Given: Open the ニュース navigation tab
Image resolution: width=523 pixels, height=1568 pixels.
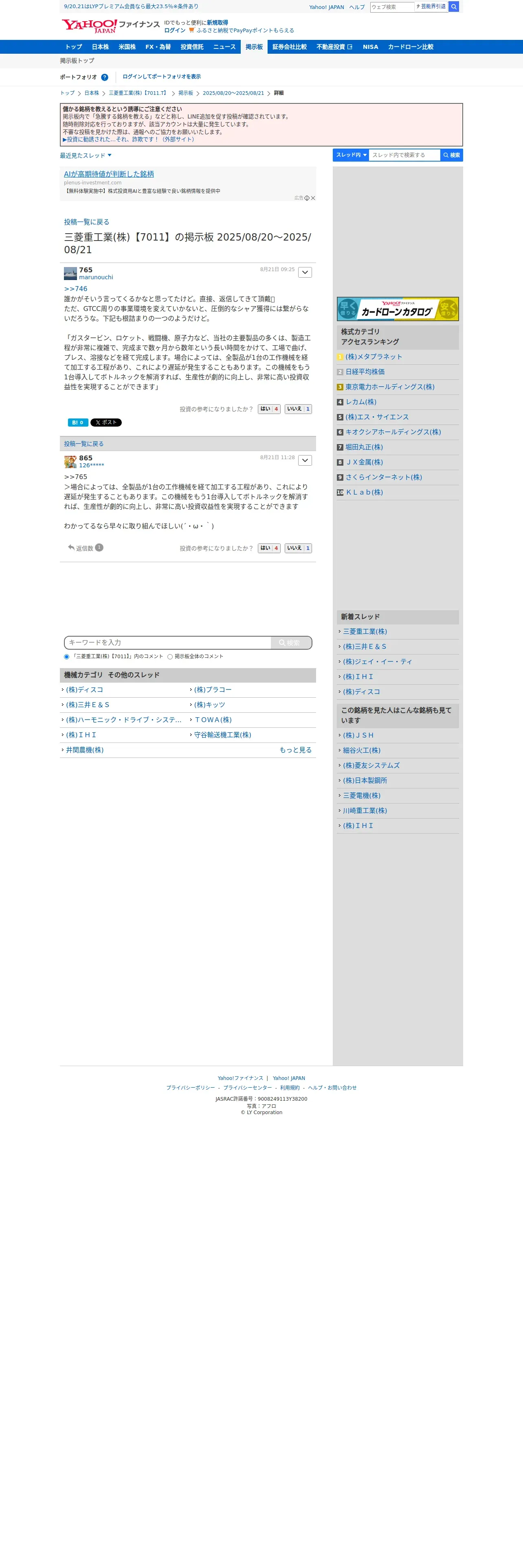Looking at the screenshot, I should coord(224,47).
